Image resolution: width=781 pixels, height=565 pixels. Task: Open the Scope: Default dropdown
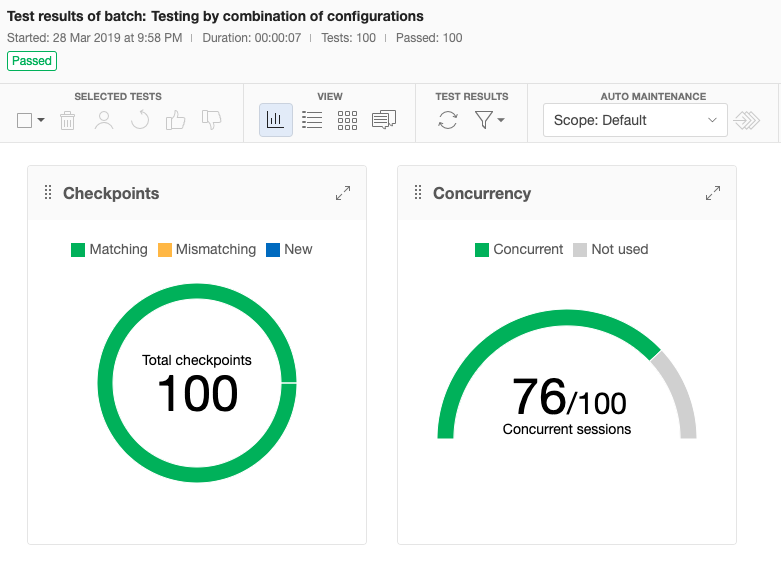pyautogui.click(x=635, y=120)
